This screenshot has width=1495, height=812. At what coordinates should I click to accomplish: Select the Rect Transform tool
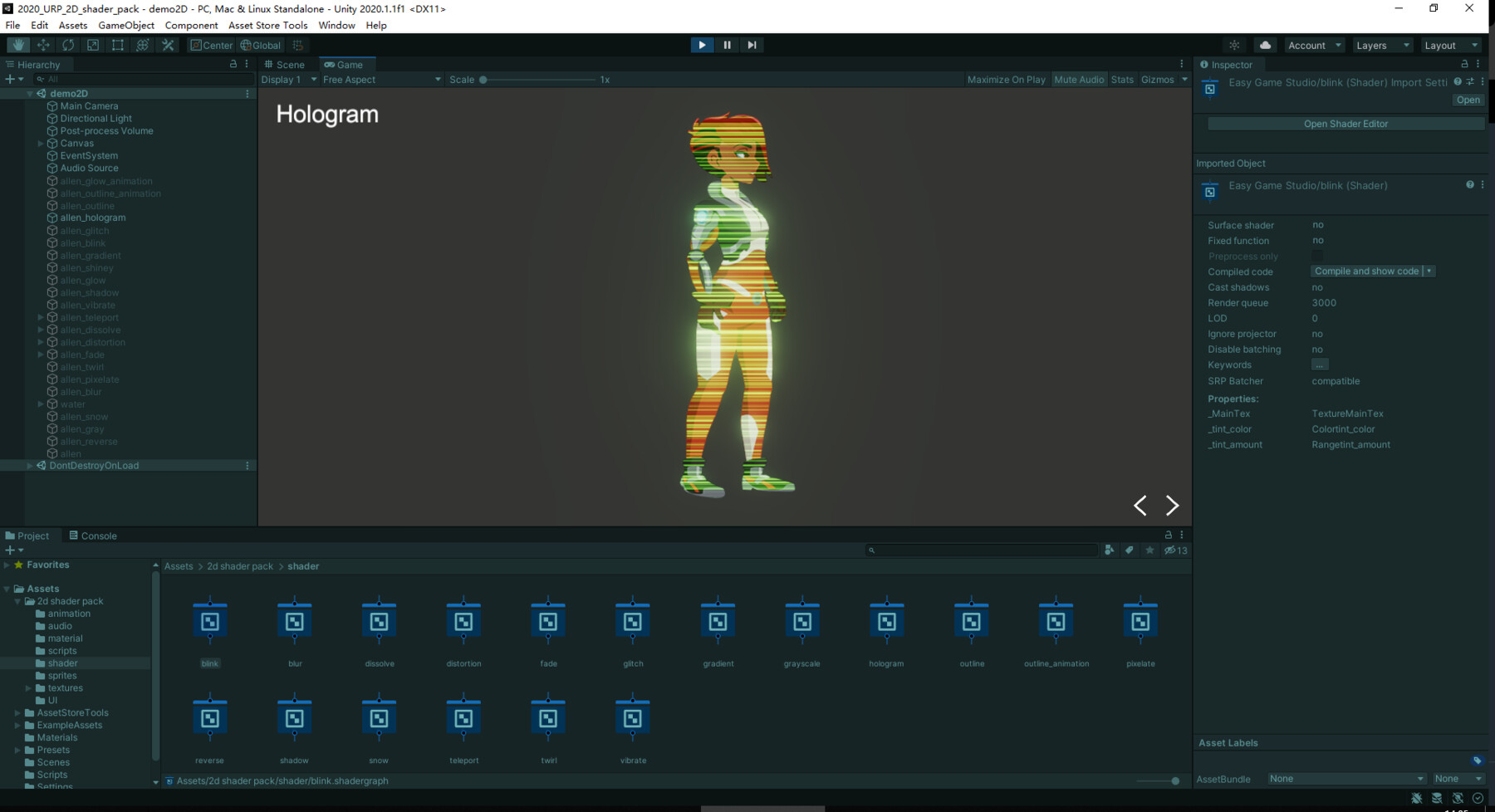point(118,45)
